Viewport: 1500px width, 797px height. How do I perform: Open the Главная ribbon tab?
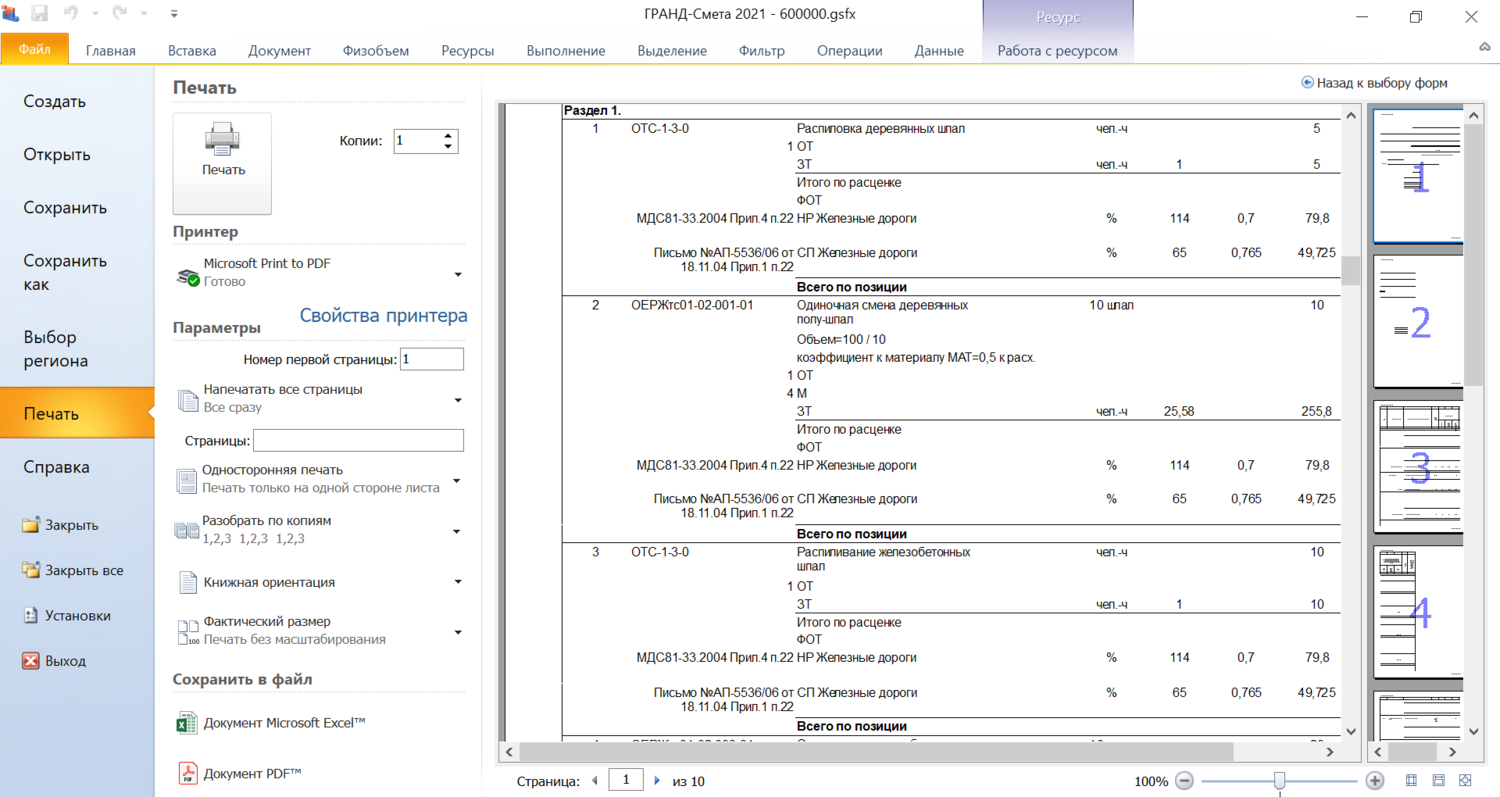pos(111,51)
